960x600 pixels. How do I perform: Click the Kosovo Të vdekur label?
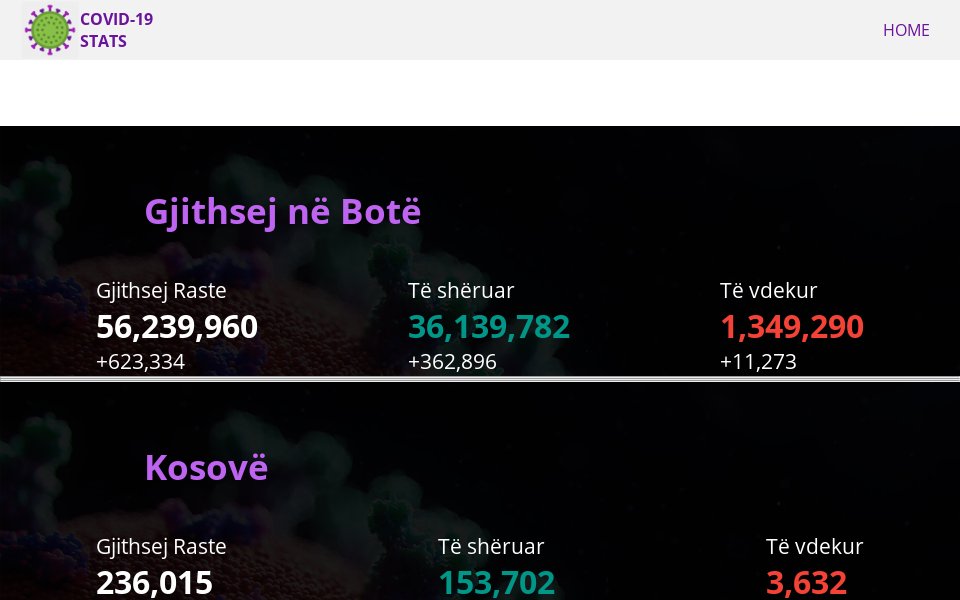(814, 547)
